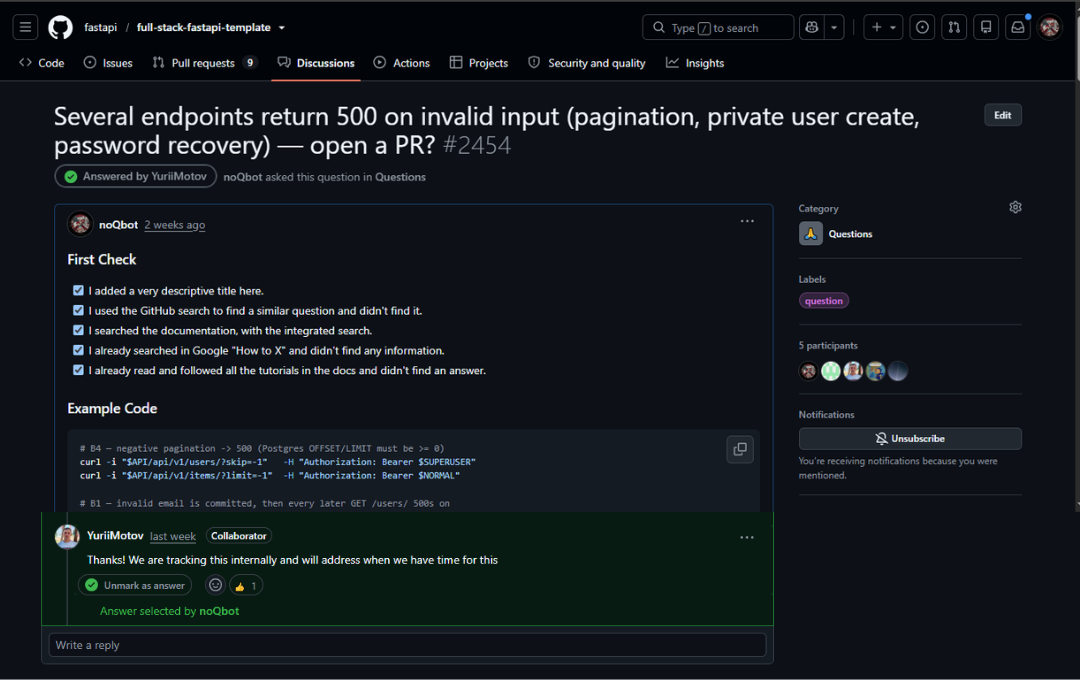1080x680 pixels.
Task: Click the purple 'question' label
Action: pos(824,300)
